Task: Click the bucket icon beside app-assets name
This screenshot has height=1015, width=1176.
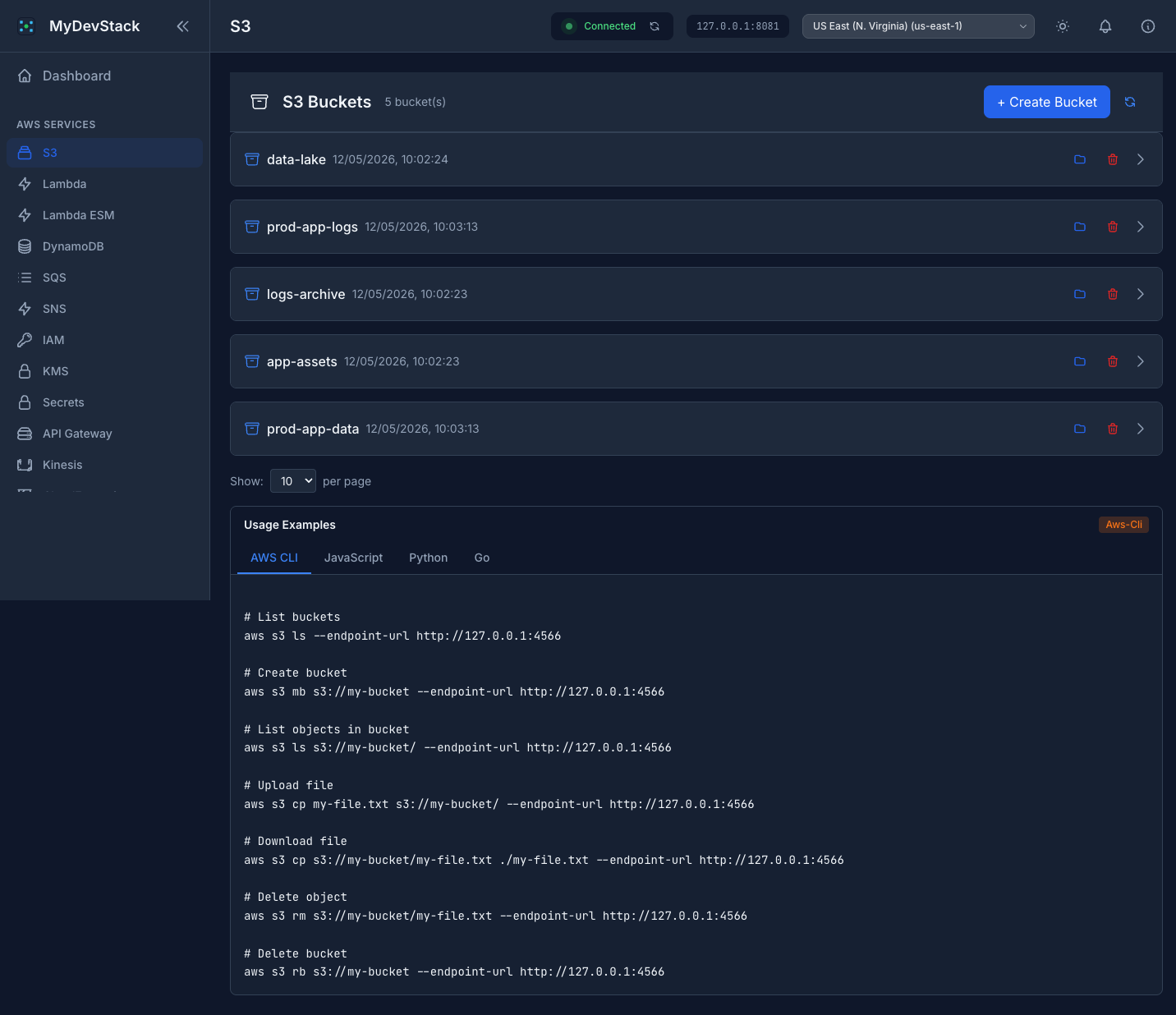Action: point(252,361)
